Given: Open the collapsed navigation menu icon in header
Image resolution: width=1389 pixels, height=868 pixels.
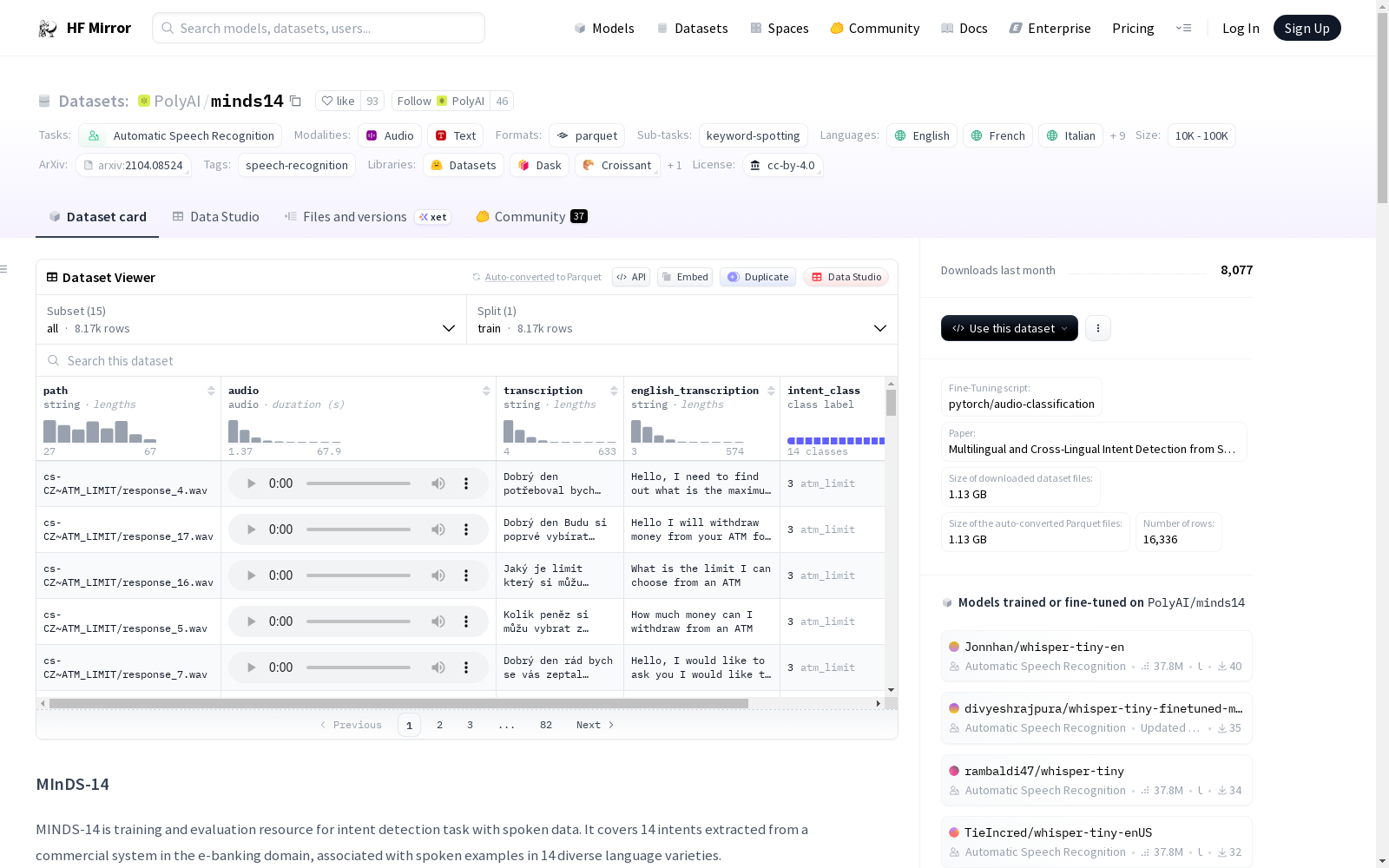Looking at the screenshot, I should coord(1184,28).
